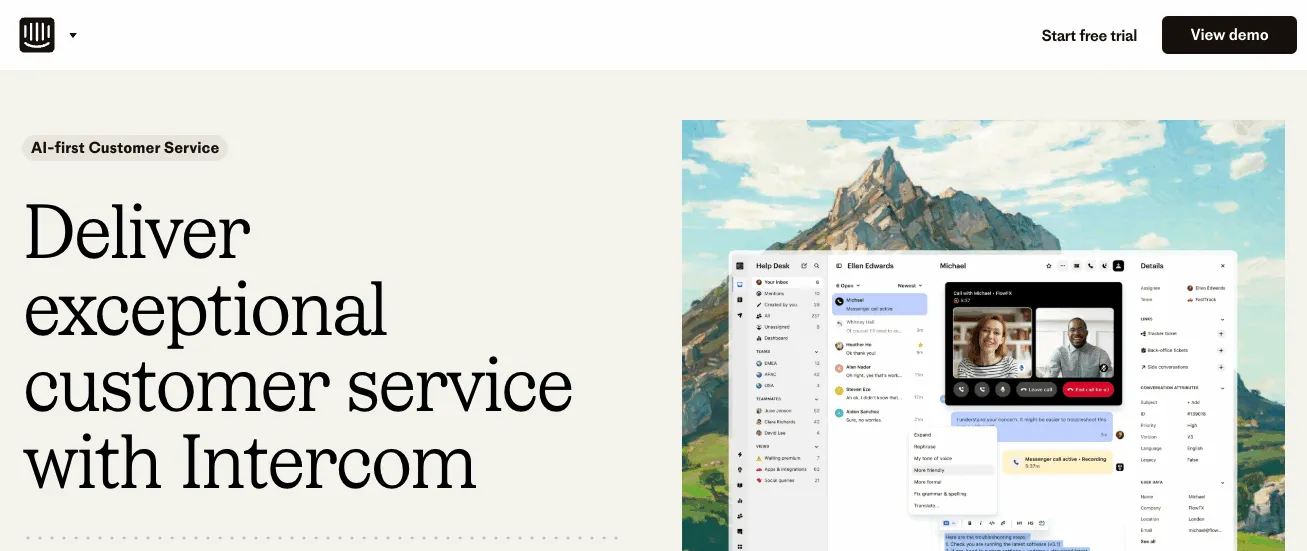Viewport: 1307px width, 551px height.
Task: Open the Apps & integrations view
Action: tap(788, 468)
